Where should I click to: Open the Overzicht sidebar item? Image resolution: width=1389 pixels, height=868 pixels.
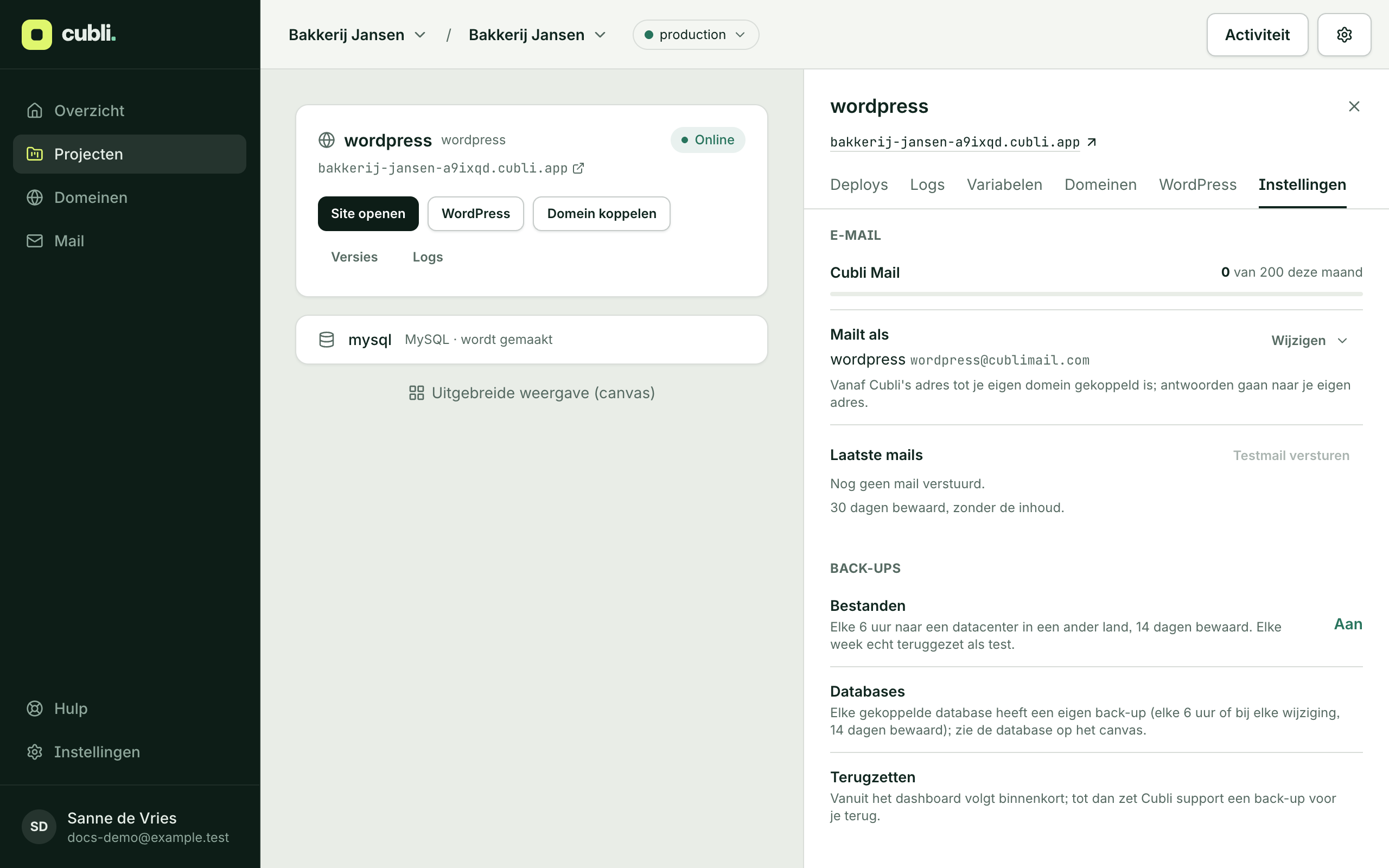[x=130, y=110]
